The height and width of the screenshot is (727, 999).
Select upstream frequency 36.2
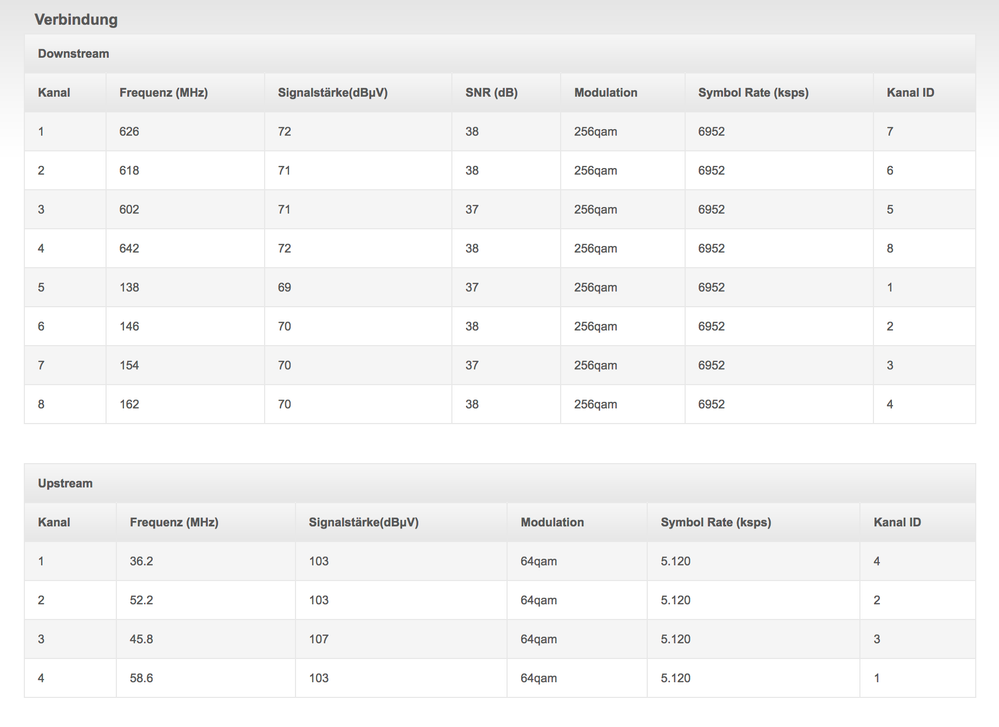pos(141,561)
